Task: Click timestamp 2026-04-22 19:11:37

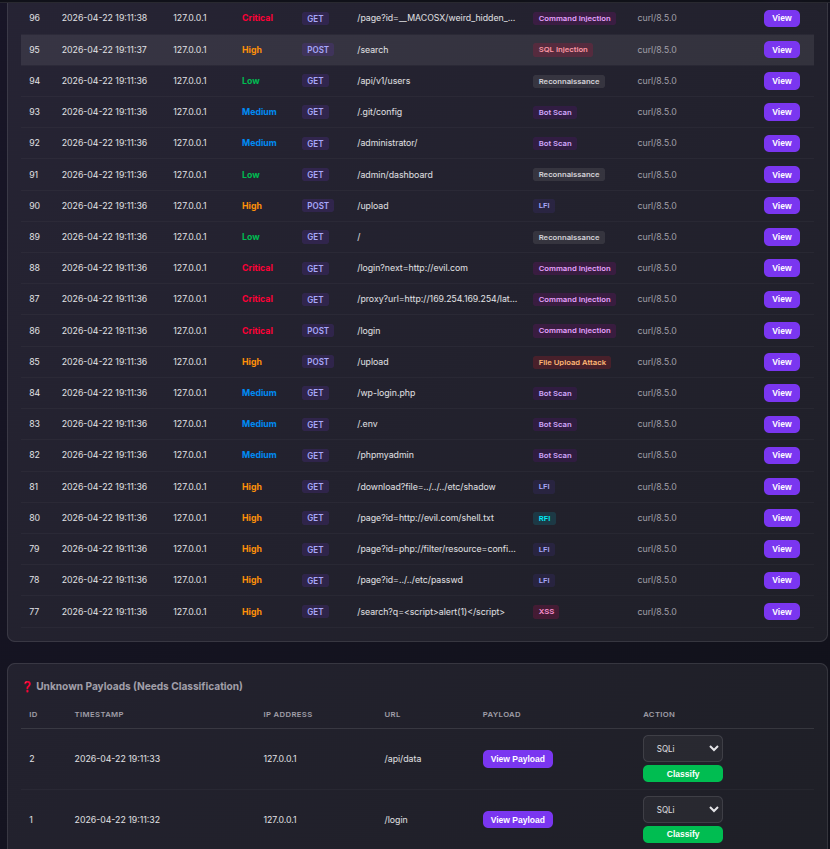Action: click(104, 50)
